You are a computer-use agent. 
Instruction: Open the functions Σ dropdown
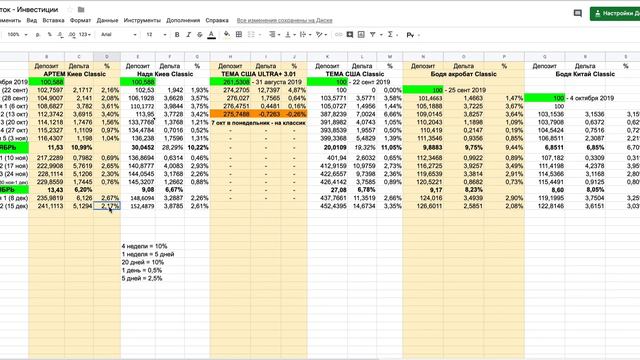point(392,35)
